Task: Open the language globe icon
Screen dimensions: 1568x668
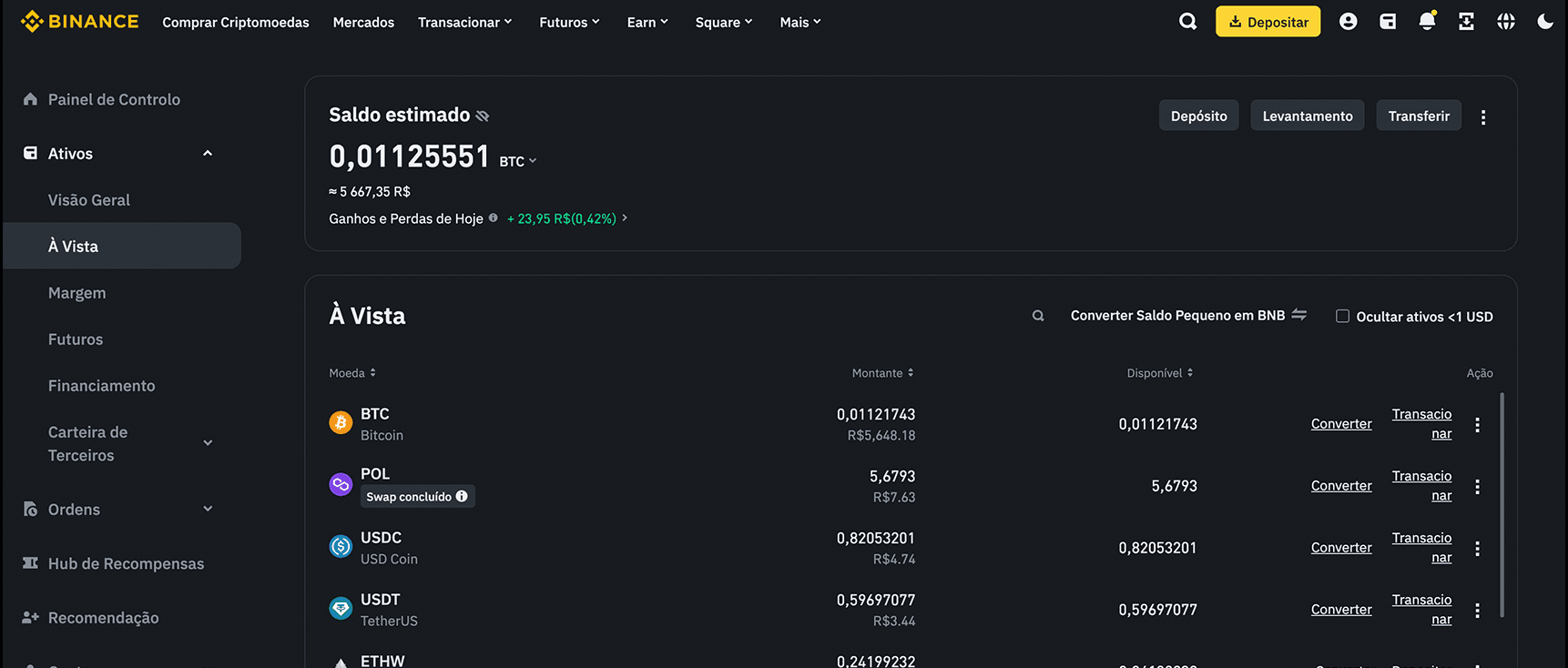Action: click(x=1506, y=21)
